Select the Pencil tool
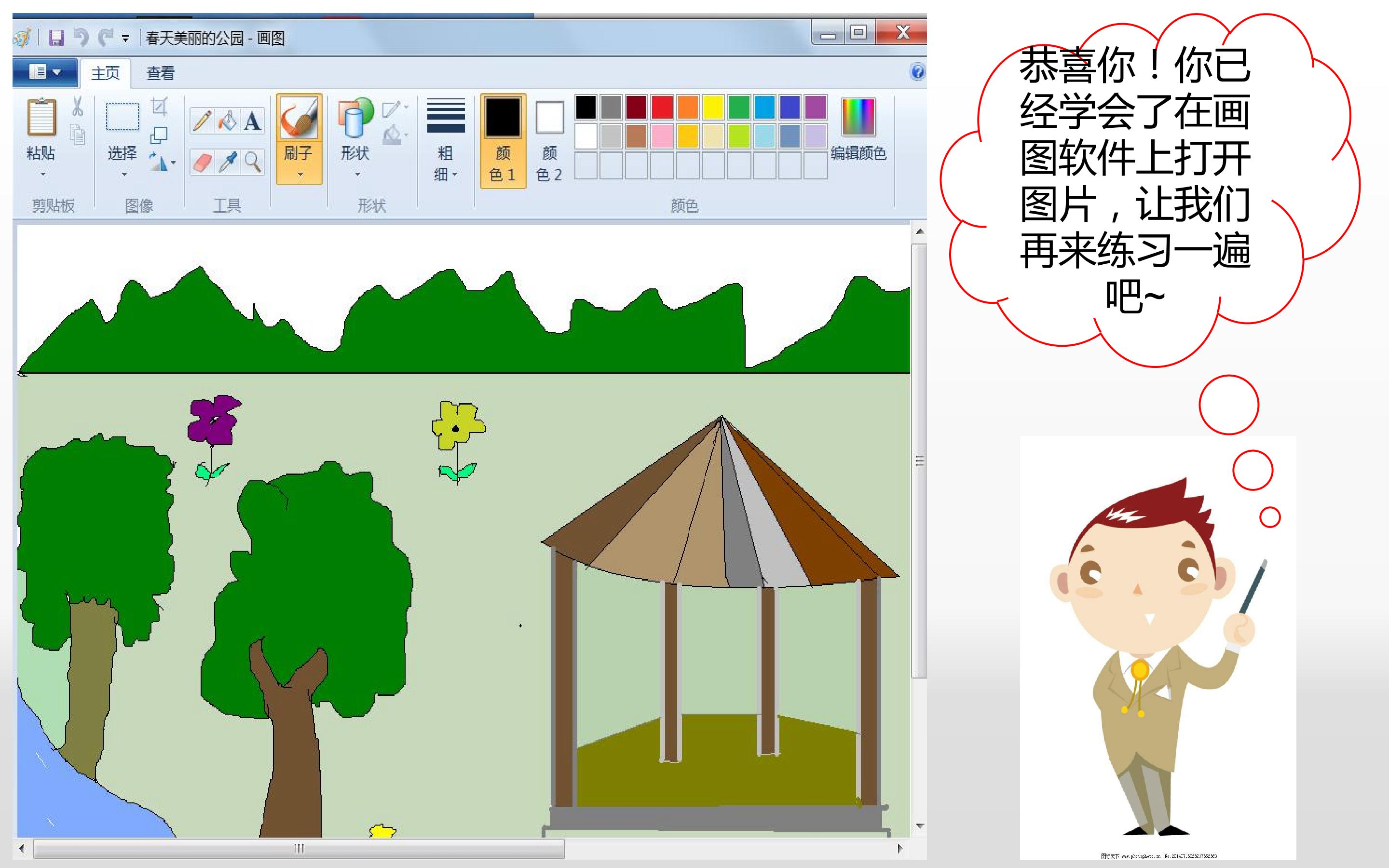This screenshot has width=1389, height=868. pos(202,121)
